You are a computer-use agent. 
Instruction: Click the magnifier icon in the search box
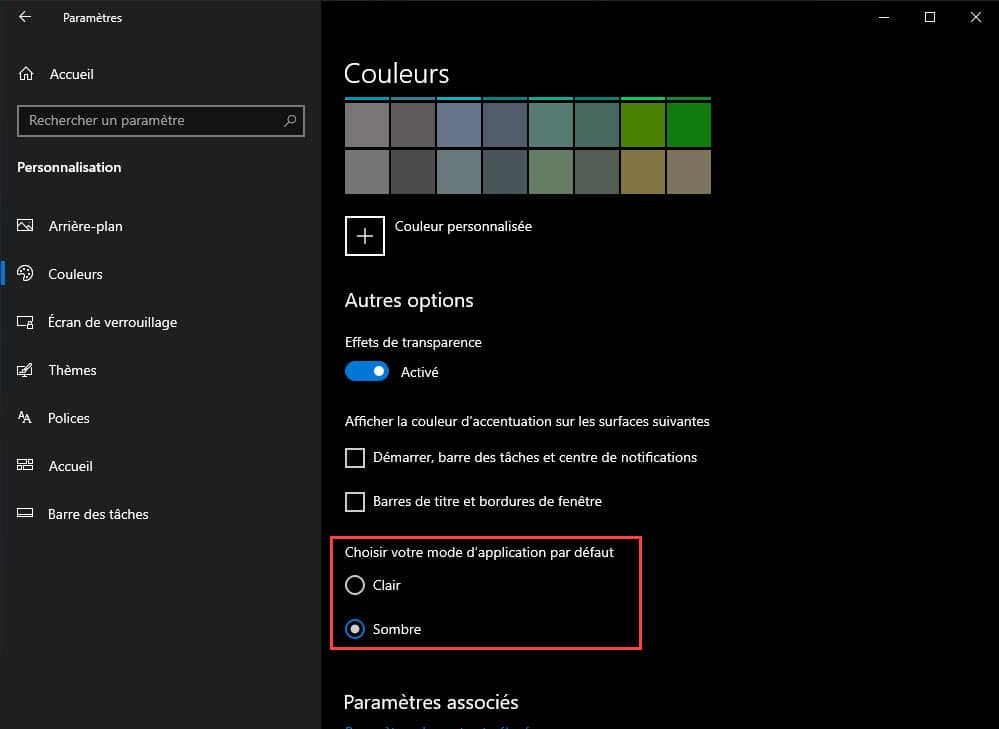pyautogui.click(x=290, y=121)
